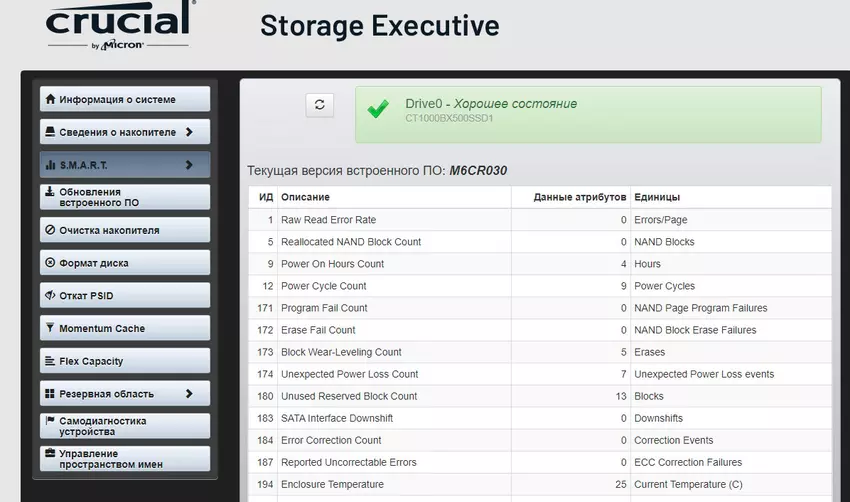Expand the Резервная область arrow
This screenshot has width=850, height=502.
point(189,394)
